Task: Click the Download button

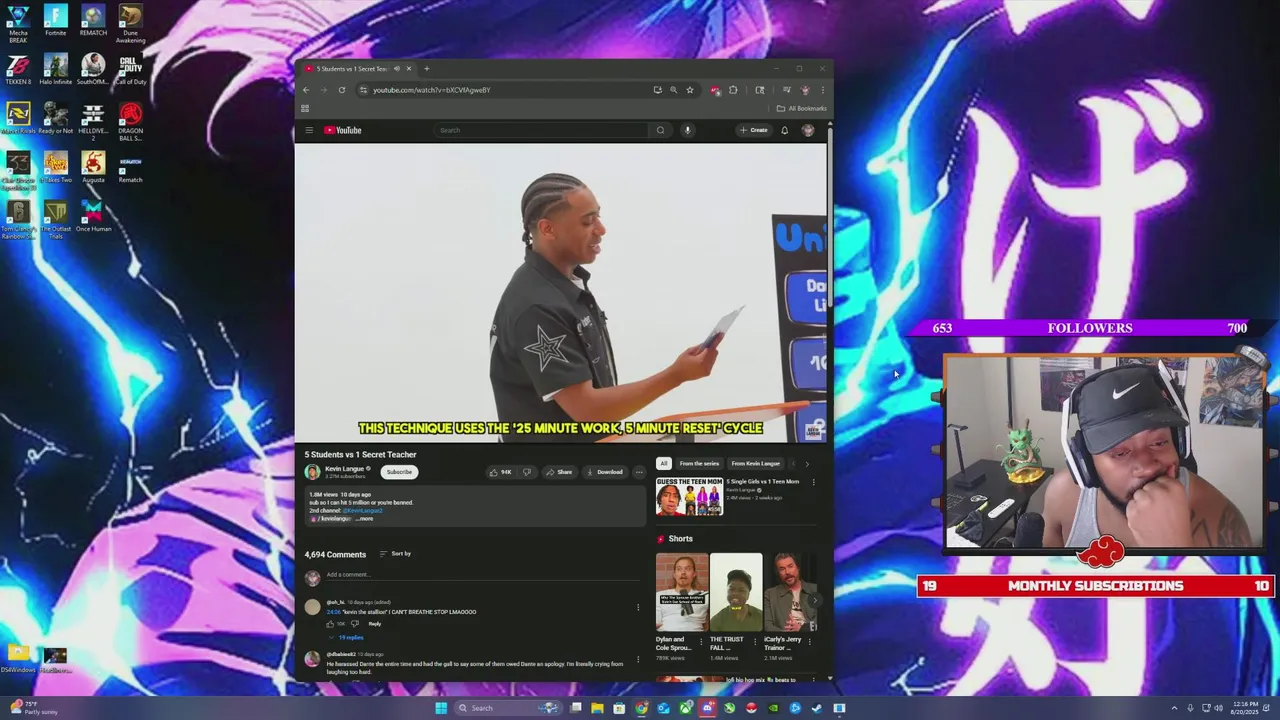Action: (x=604, y=472)
